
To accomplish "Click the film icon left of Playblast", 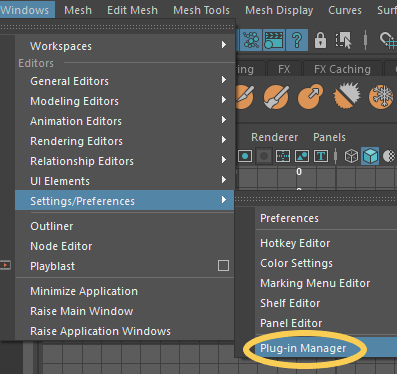I will [x=5, y=265].
